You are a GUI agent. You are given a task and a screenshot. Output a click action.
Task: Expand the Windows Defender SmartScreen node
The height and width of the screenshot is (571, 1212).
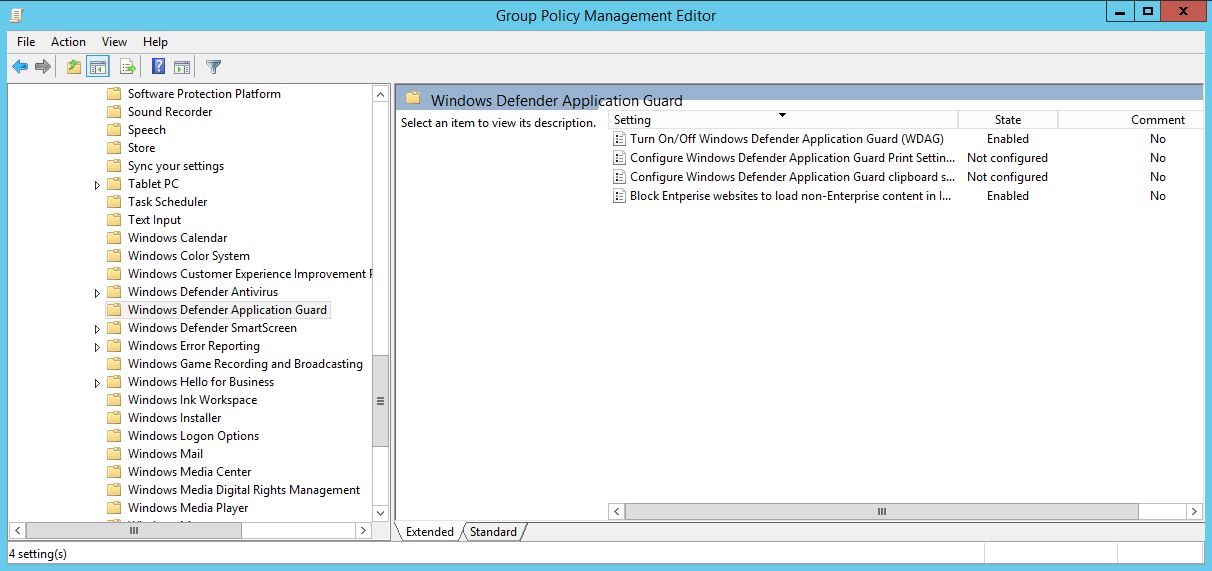tap(97, 329)
